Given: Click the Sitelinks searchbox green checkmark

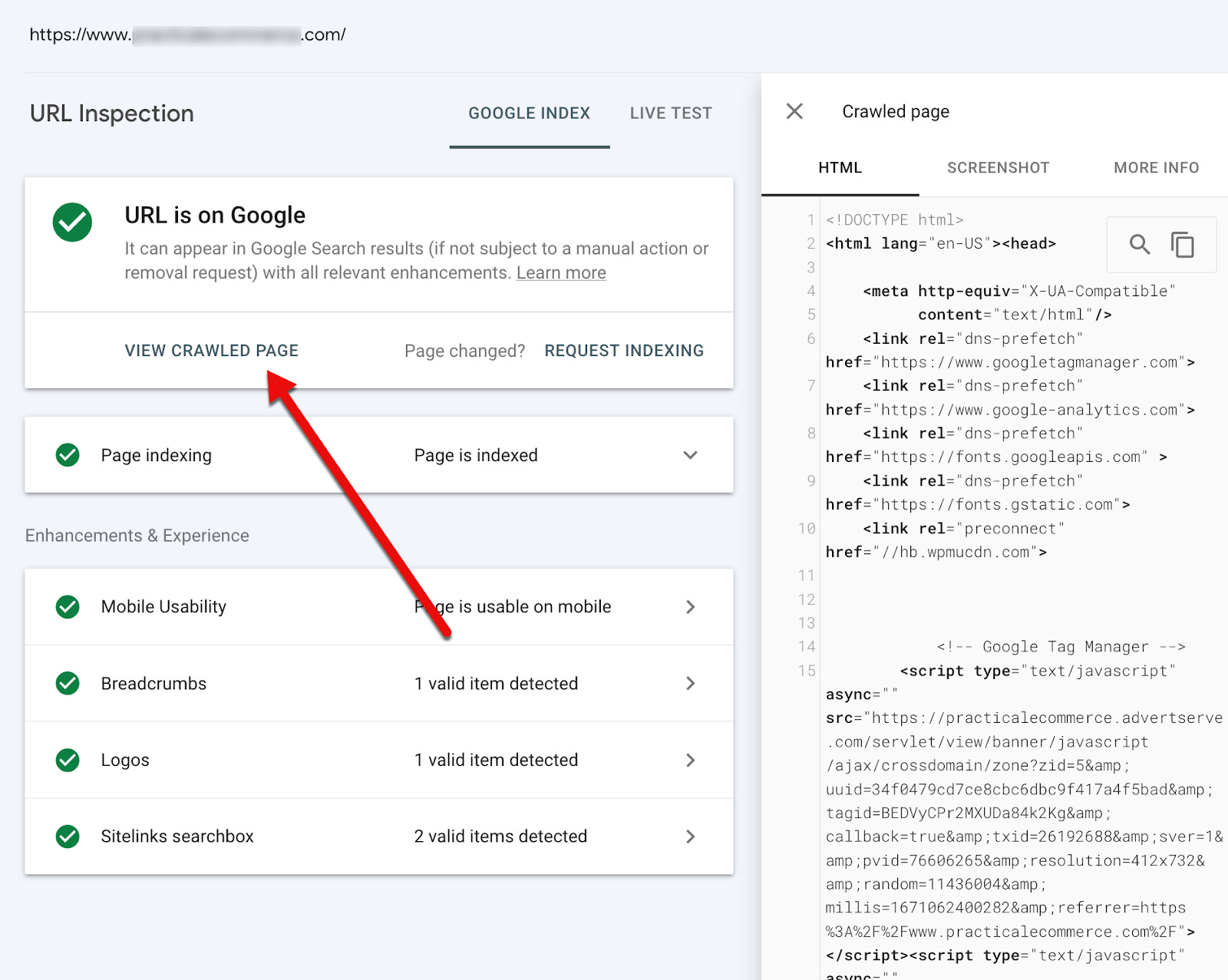Looking at the screenshot, I should pyautogui.click(x=68, y=836).
